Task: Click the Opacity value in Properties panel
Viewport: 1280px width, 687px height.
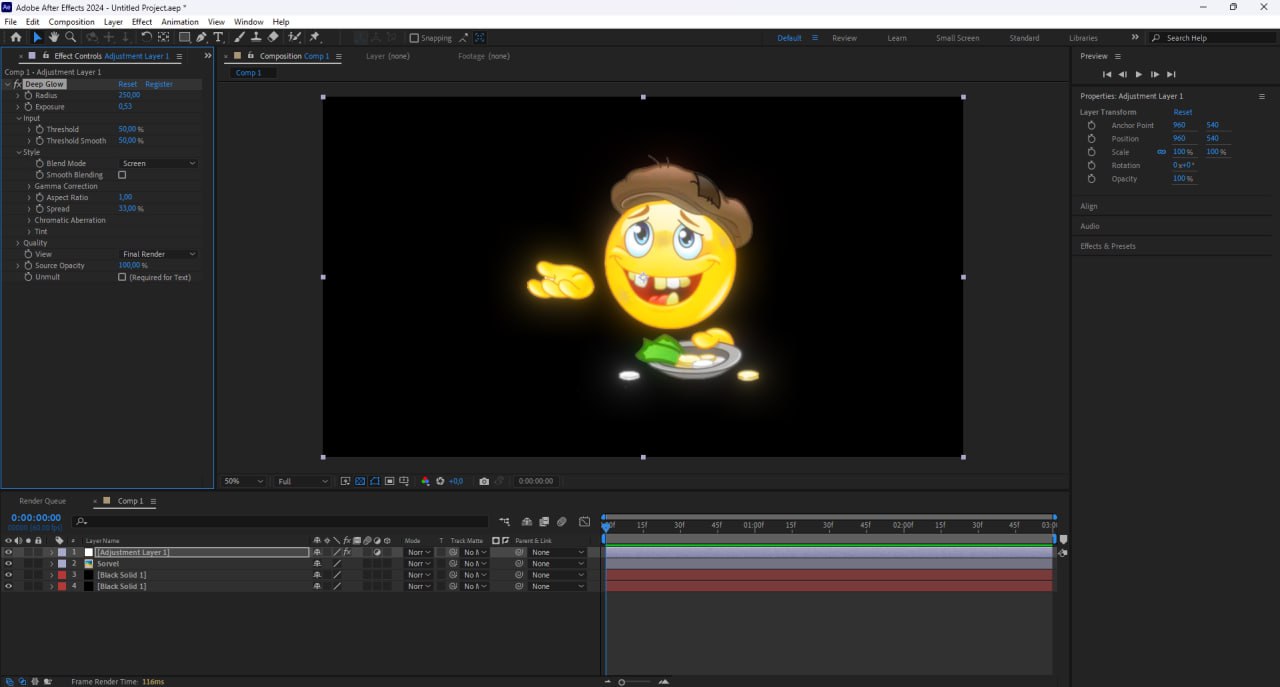Action: pos(1183,179)
